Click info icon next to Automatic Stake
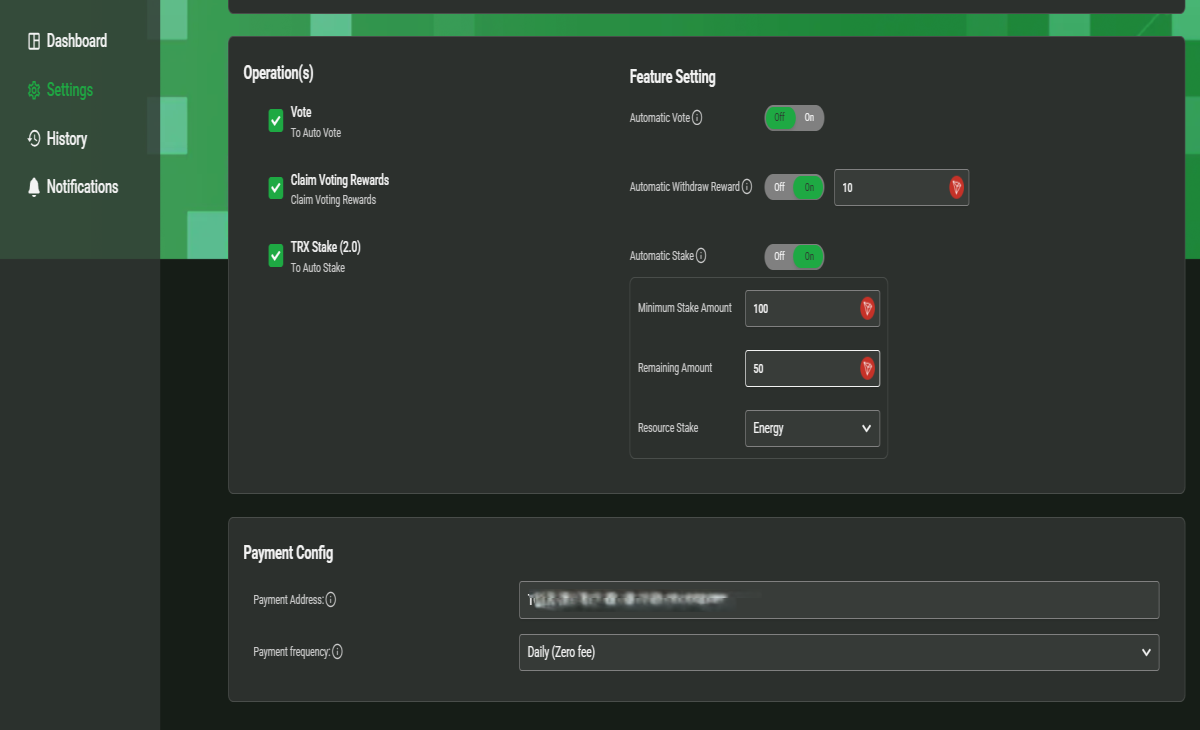 point(701,256)
